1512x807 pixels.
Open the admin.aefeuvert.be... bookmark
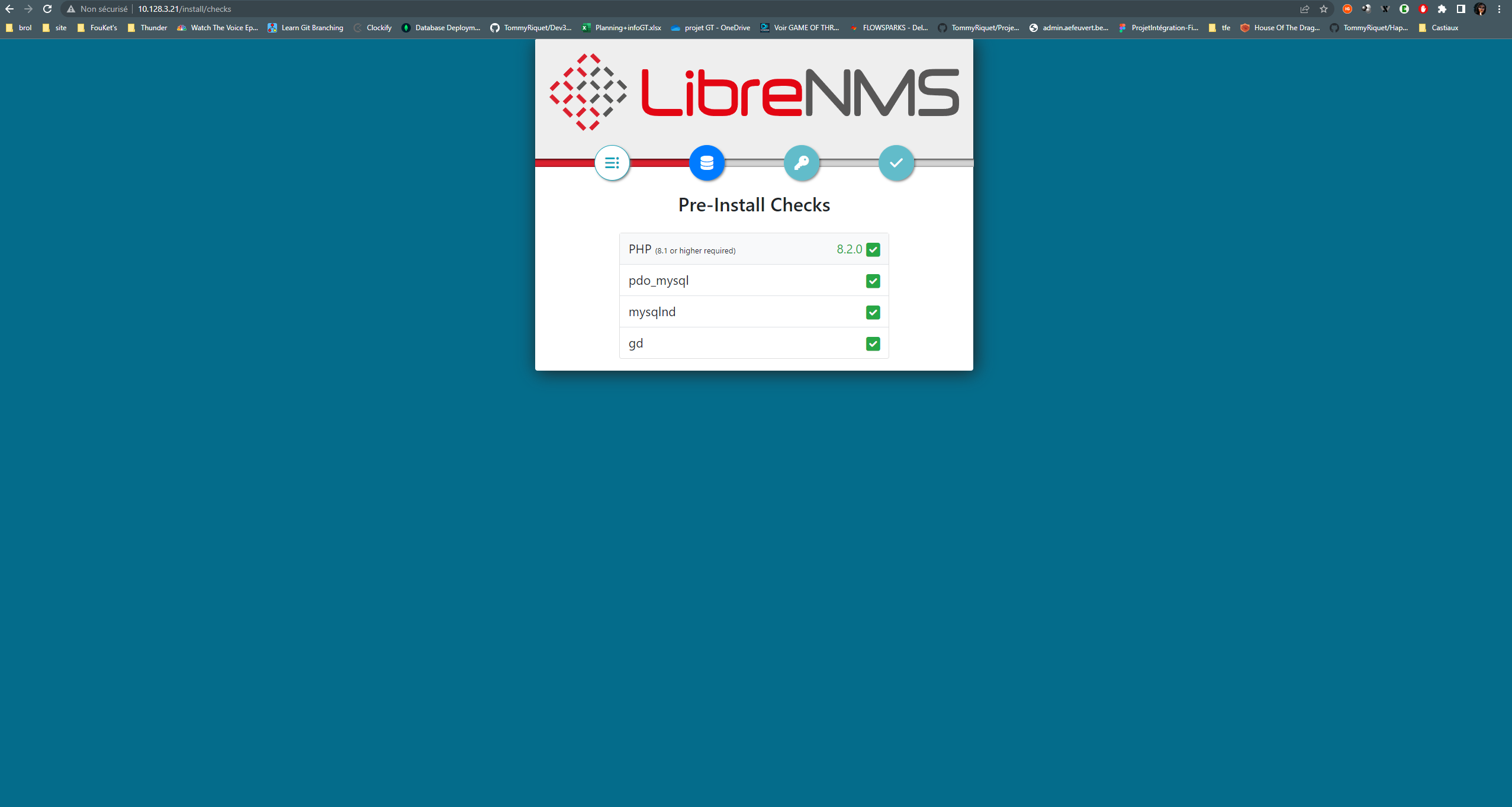1069,28
